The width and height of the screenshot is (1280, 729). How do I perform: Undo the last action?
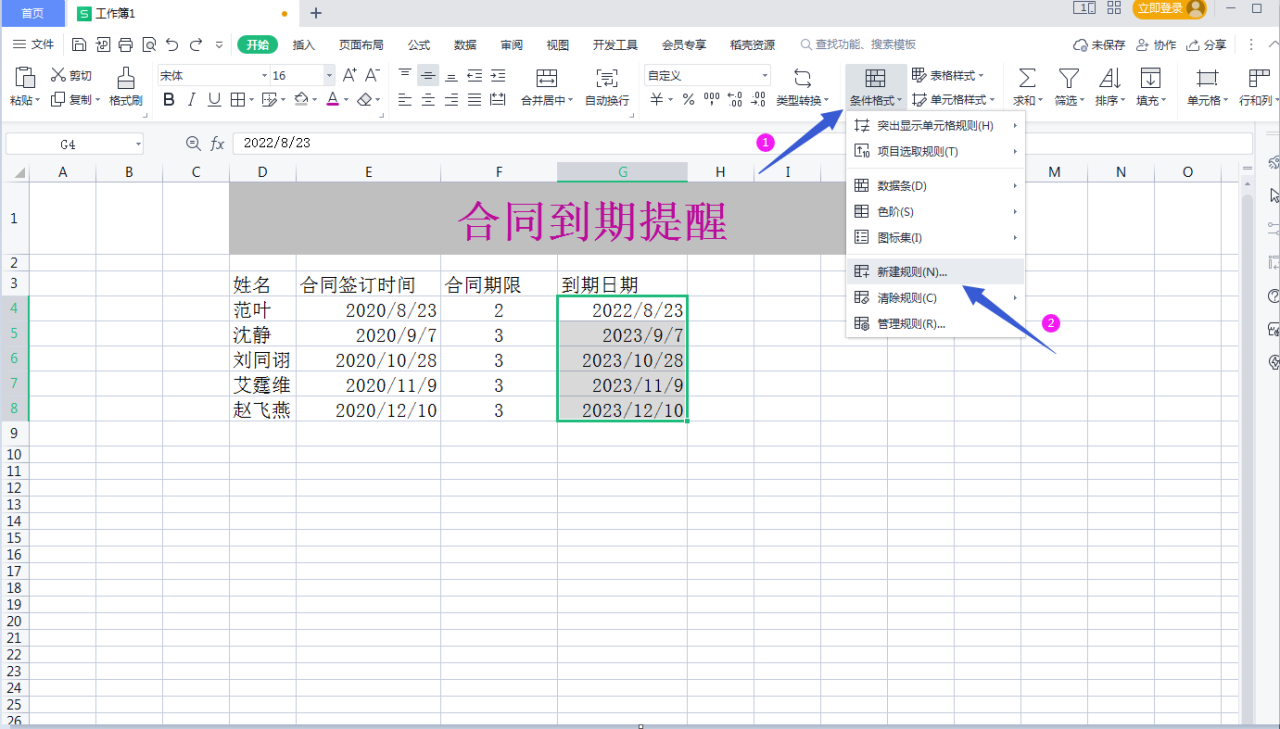click(x=173, y=45)
